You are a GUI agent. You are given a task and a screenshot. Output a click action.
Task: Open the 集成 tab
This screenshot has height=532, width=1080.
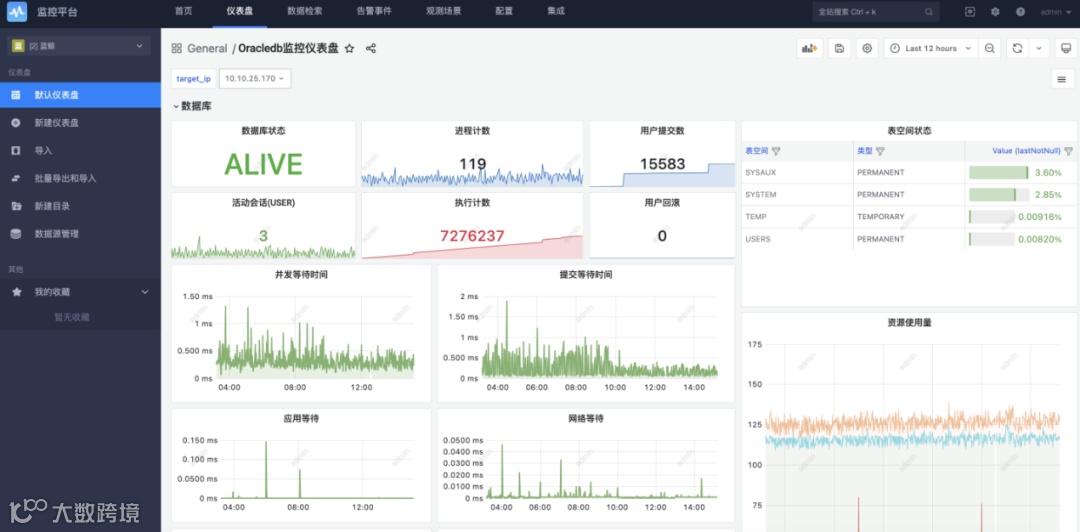tap(556, 12)
